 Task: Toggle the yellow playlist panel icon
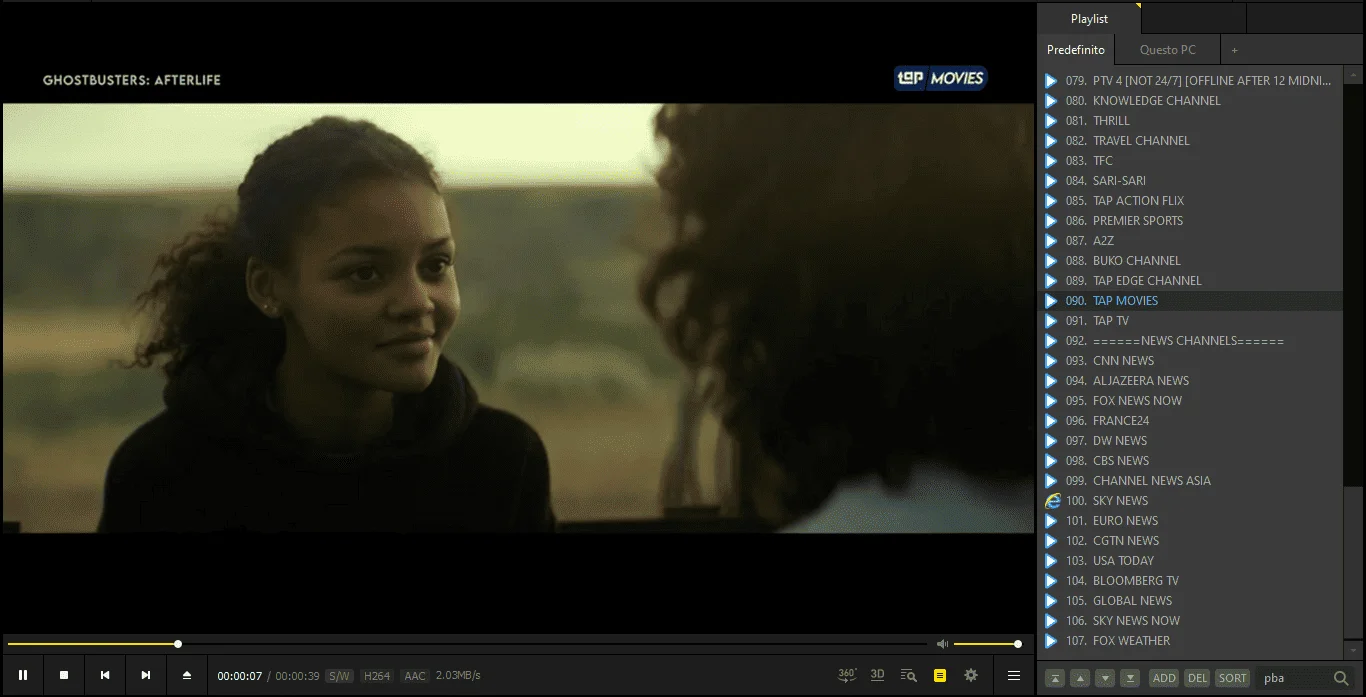point(939,675)
